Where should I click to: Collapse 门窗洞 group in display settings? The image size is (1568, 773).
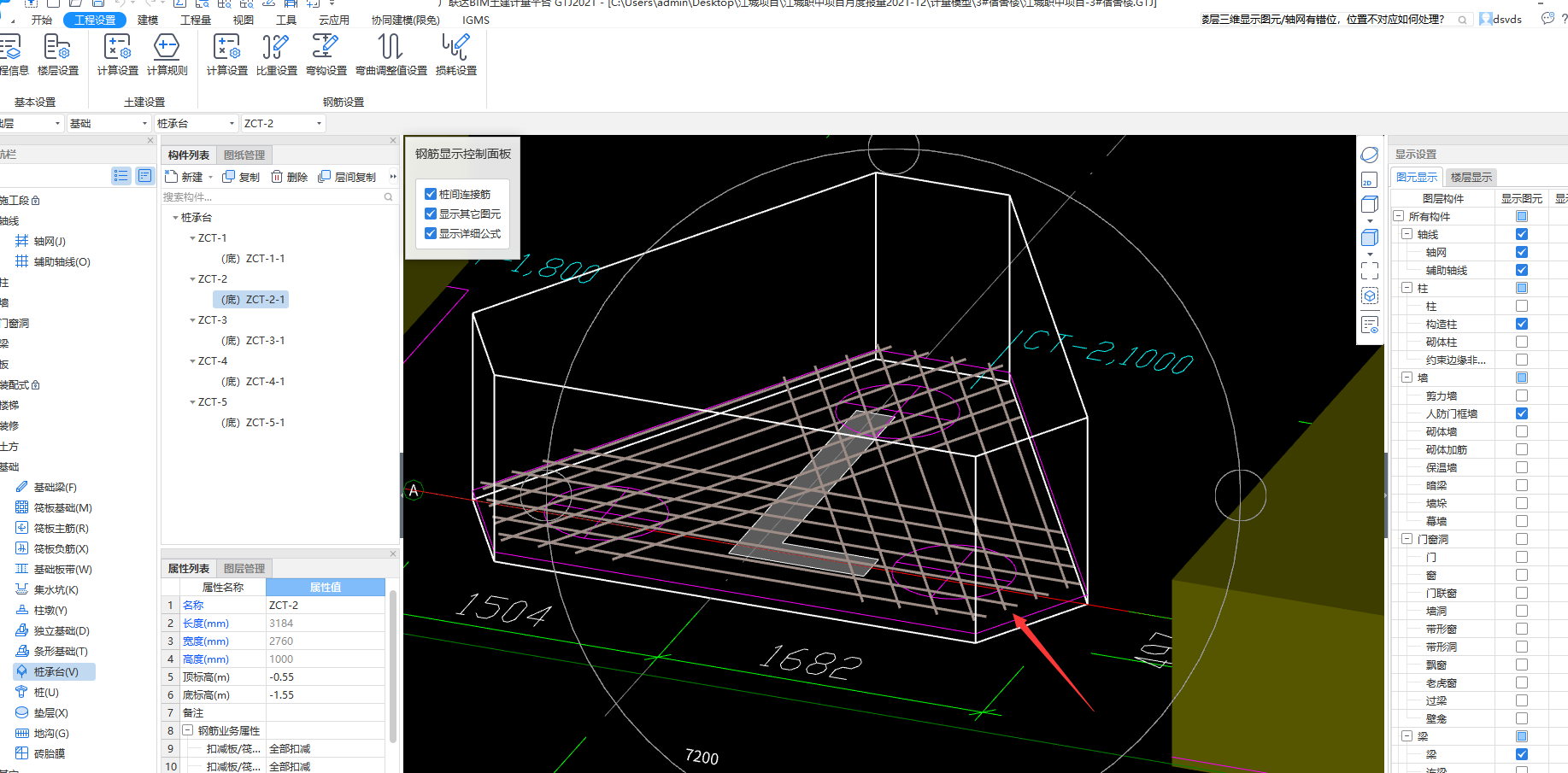coord(1407,539)
